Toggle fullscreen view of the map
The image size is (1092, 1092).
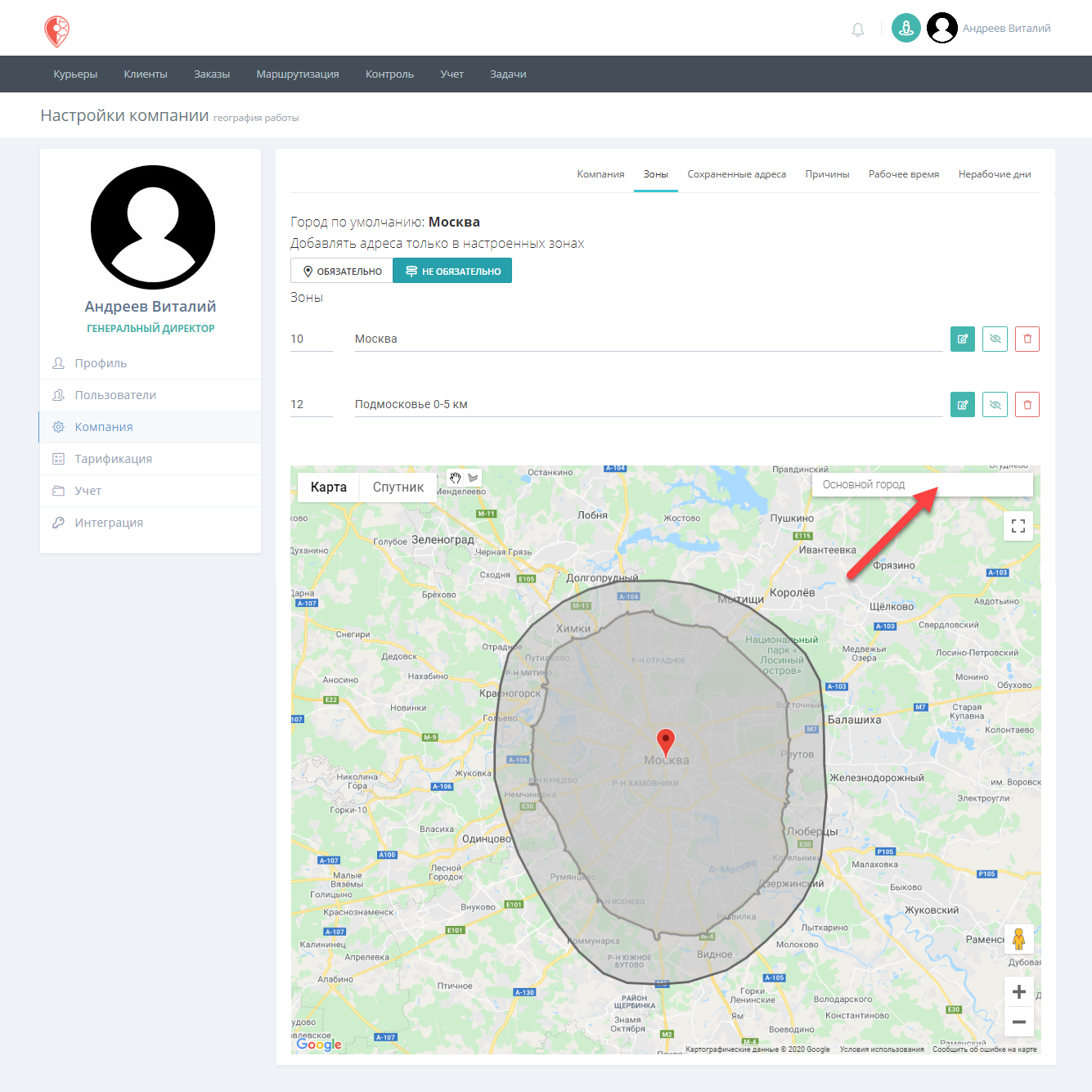point(1018,526)
